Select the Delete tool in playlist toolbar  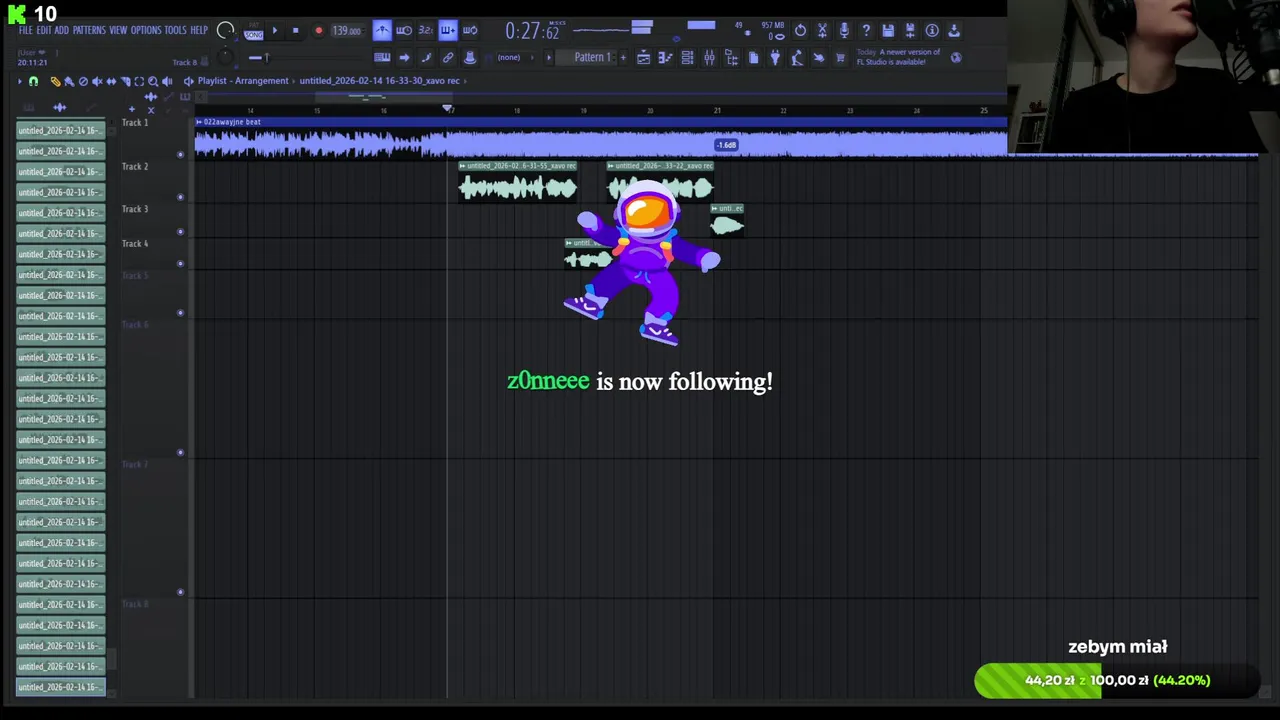pos(83,82)
